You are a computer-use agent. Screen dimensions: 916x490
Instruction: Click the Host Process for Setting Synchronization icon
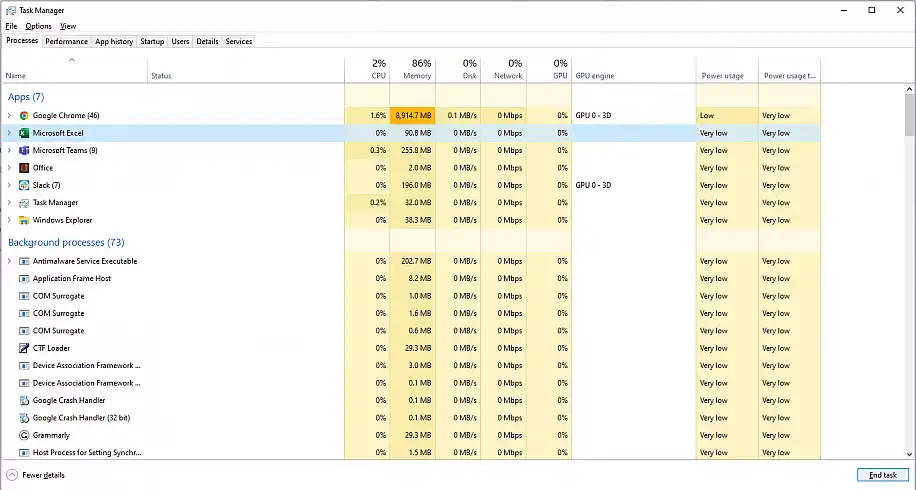24,453
